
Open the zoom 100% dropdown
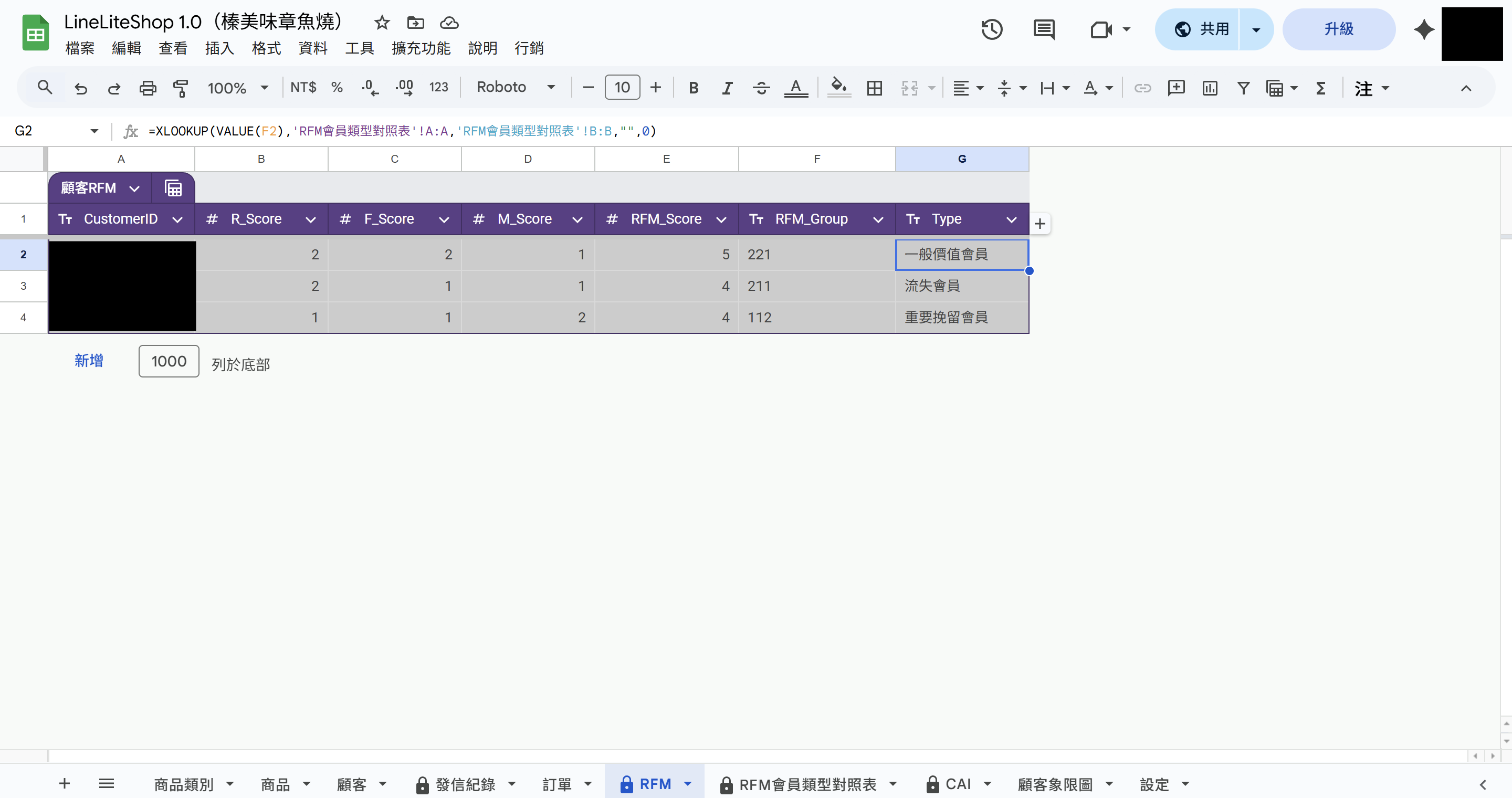coord(238,88)
